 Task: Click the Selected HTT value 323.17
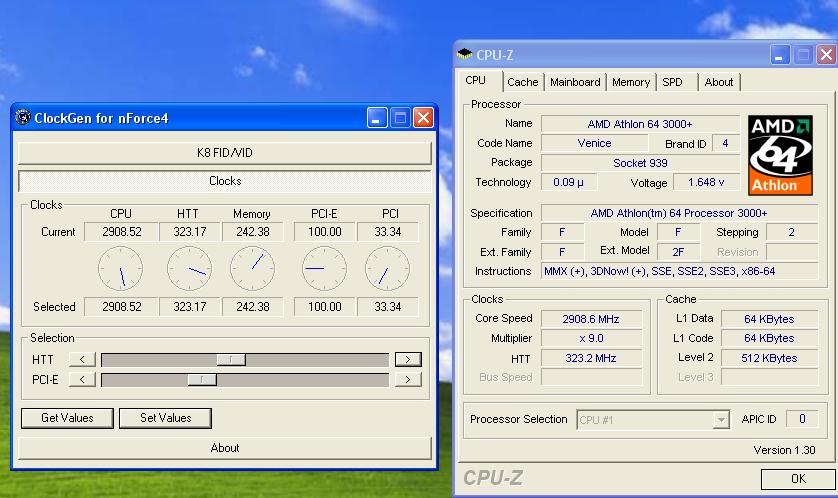(190, 307)
